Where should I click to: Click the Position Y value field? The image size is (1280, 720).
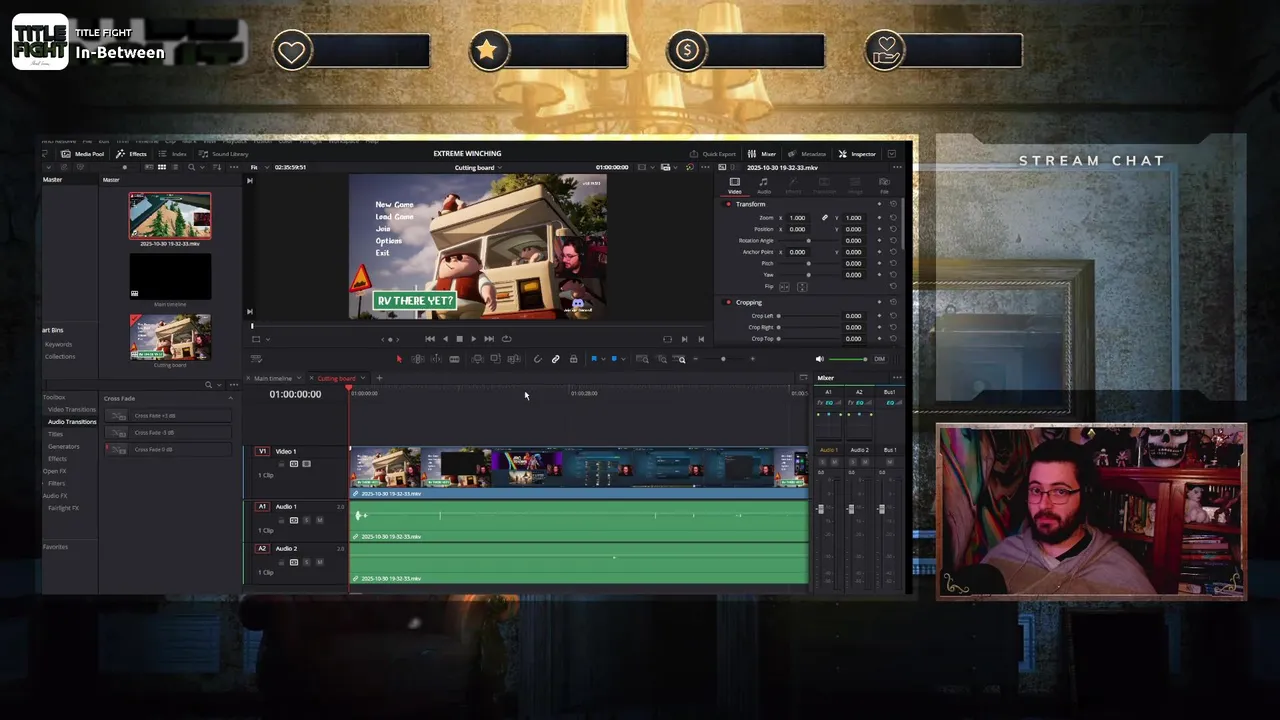(x=853, y=229)
